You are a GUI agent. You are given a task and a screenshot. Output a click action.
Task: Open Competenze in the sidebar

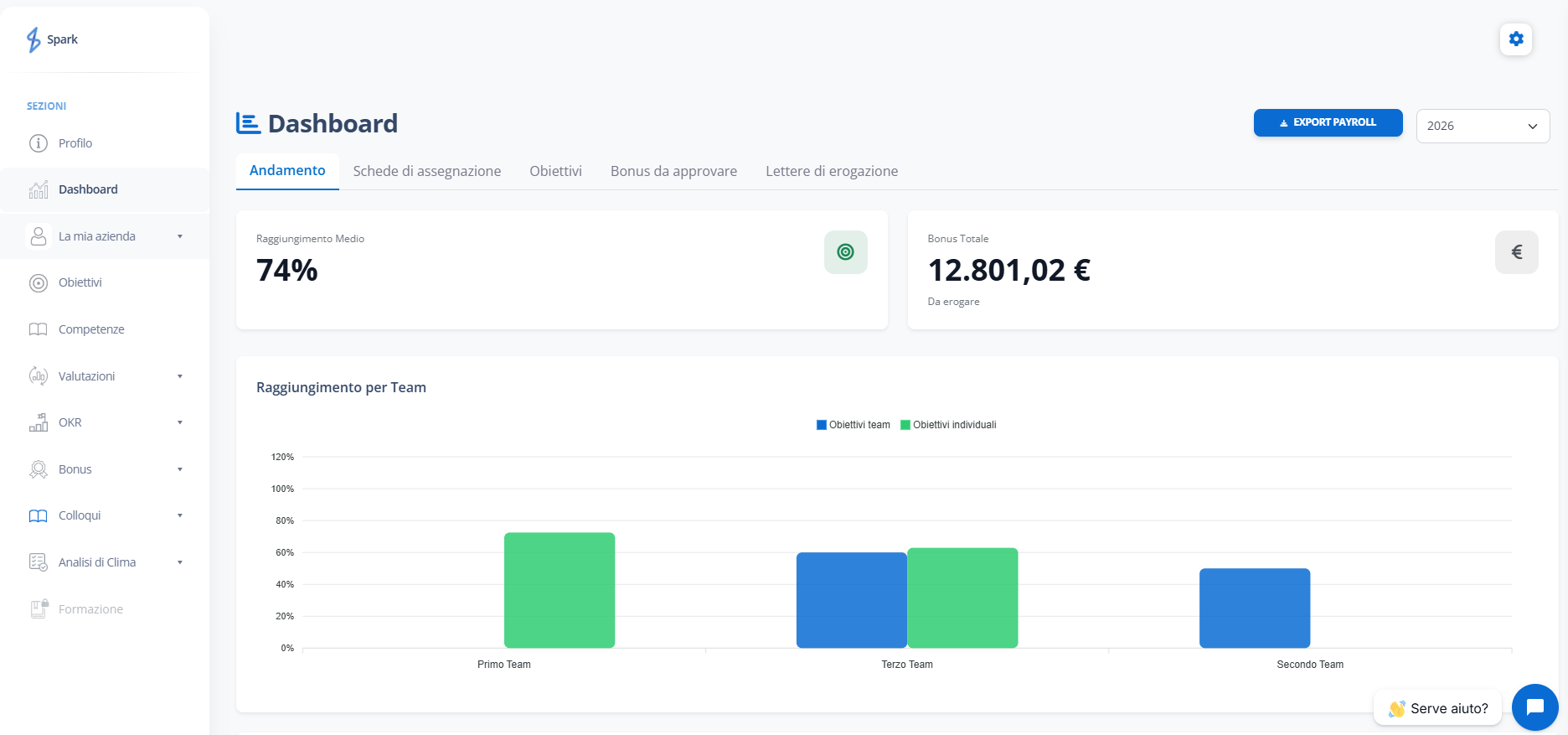coord(91,329)
